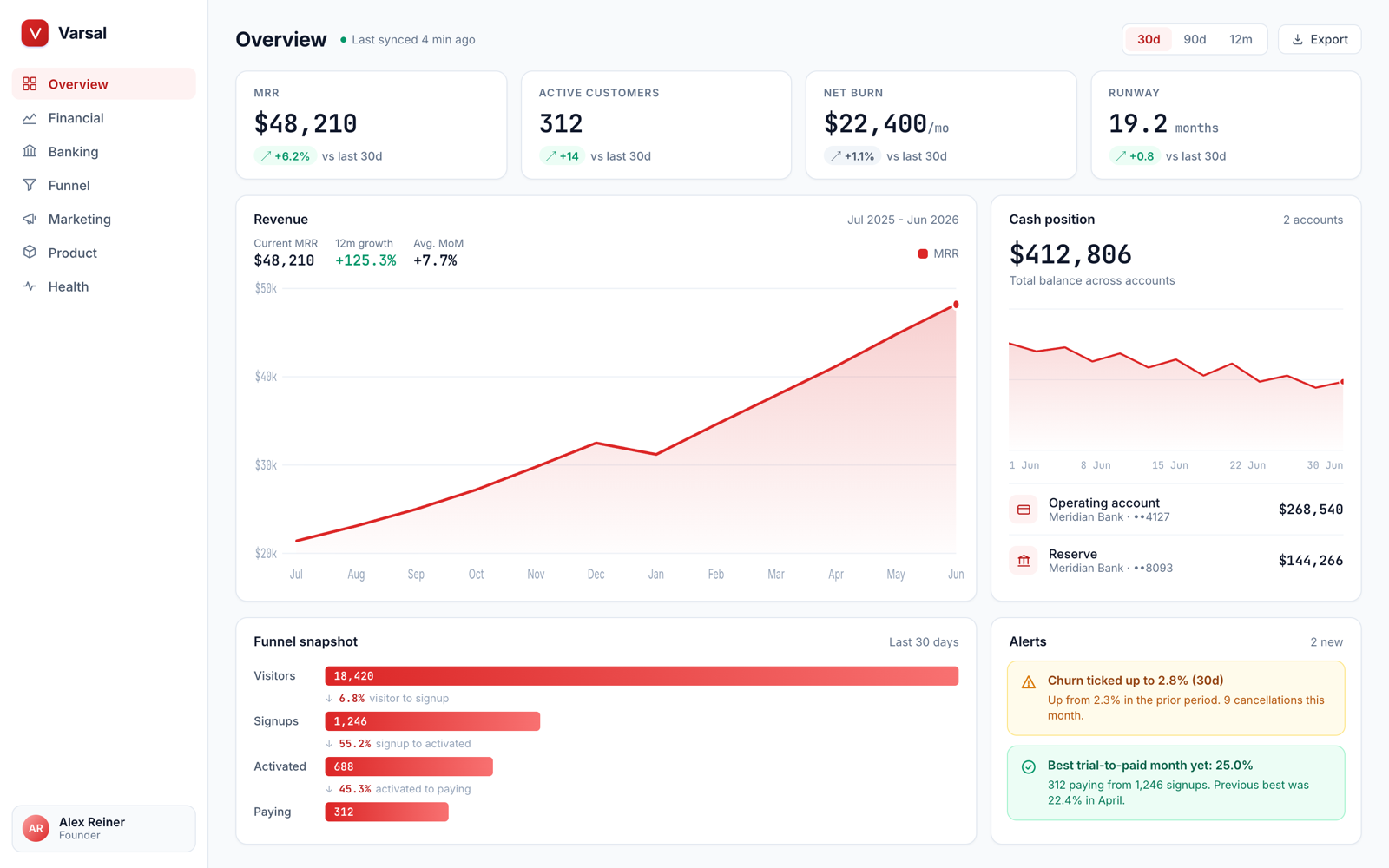Click the $22,400/mo net burn value
The image size is (1389, 868).
click(x=886, y=124)
